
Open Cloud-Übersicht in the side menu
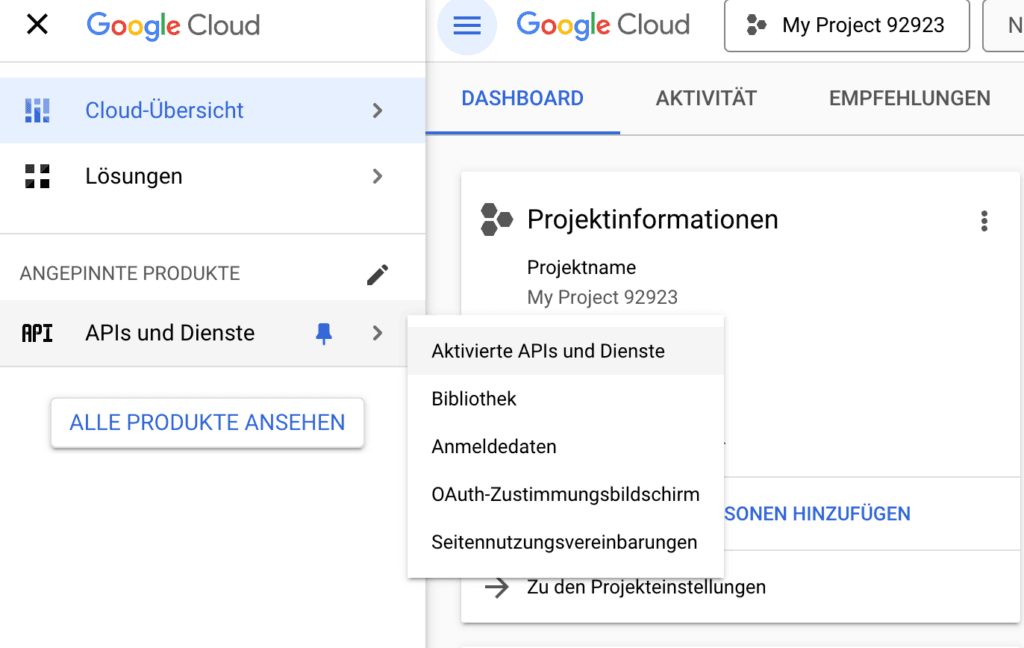(212, 110)
